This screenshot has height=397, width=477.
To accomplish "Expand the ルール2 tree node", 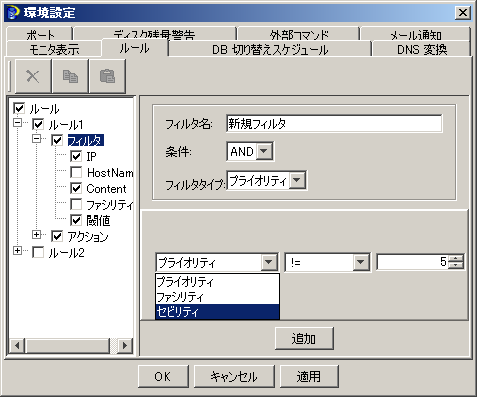I will point(17,250).
